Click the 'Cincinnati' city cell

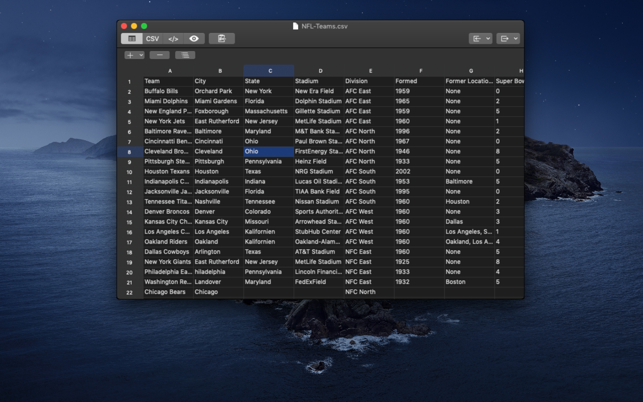[219, 142]
